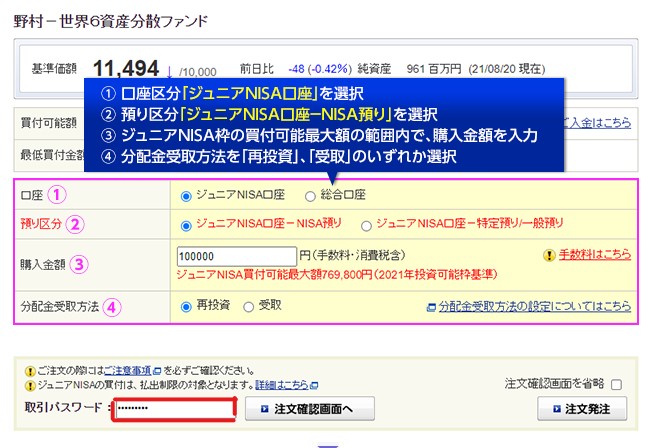
Task: Click the 純資産 961 百万円 value
Action: coord(434,69)
